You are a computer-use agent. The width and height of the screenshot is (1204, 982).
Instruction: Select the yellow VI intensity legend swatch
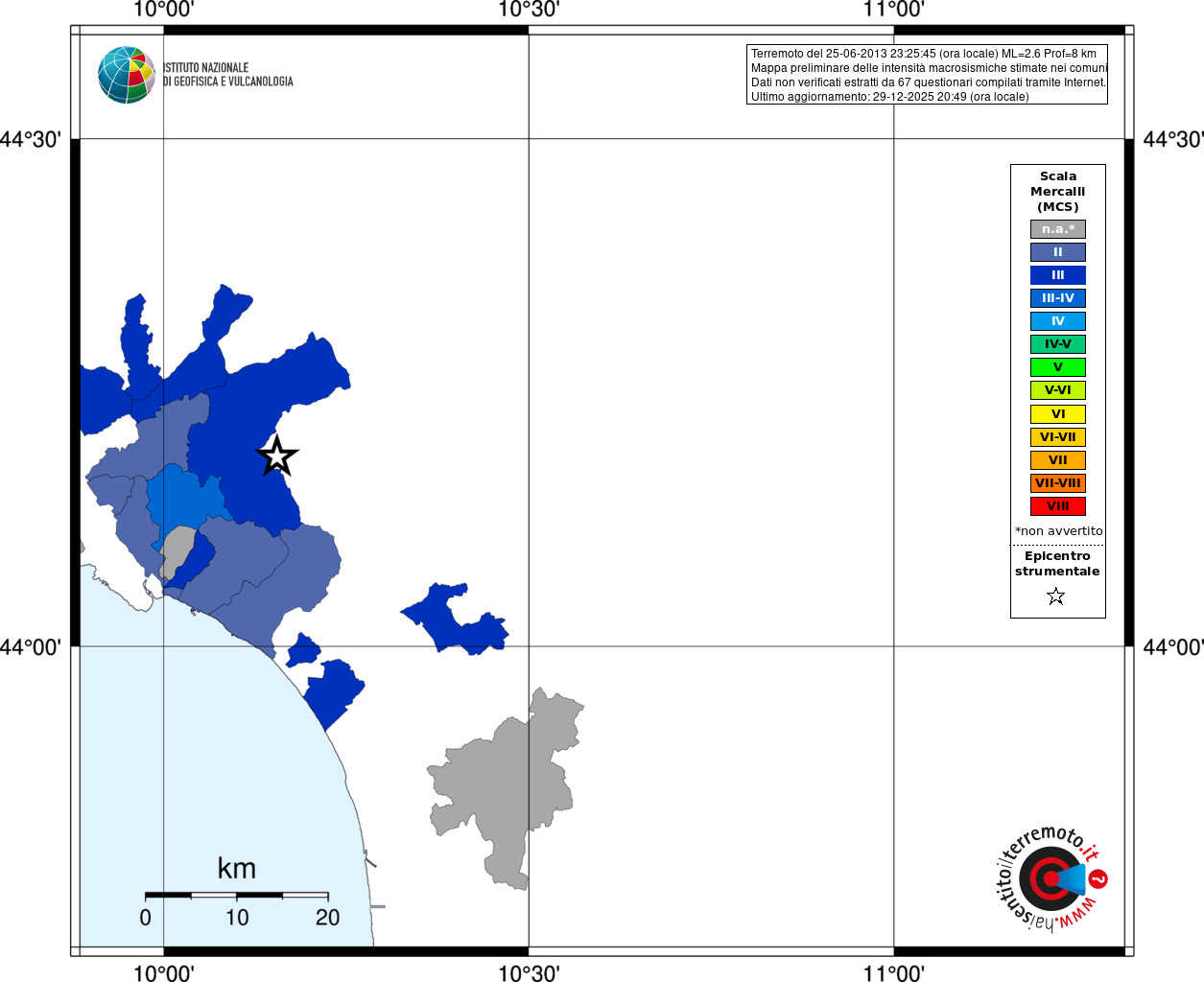click(1058, 414)
